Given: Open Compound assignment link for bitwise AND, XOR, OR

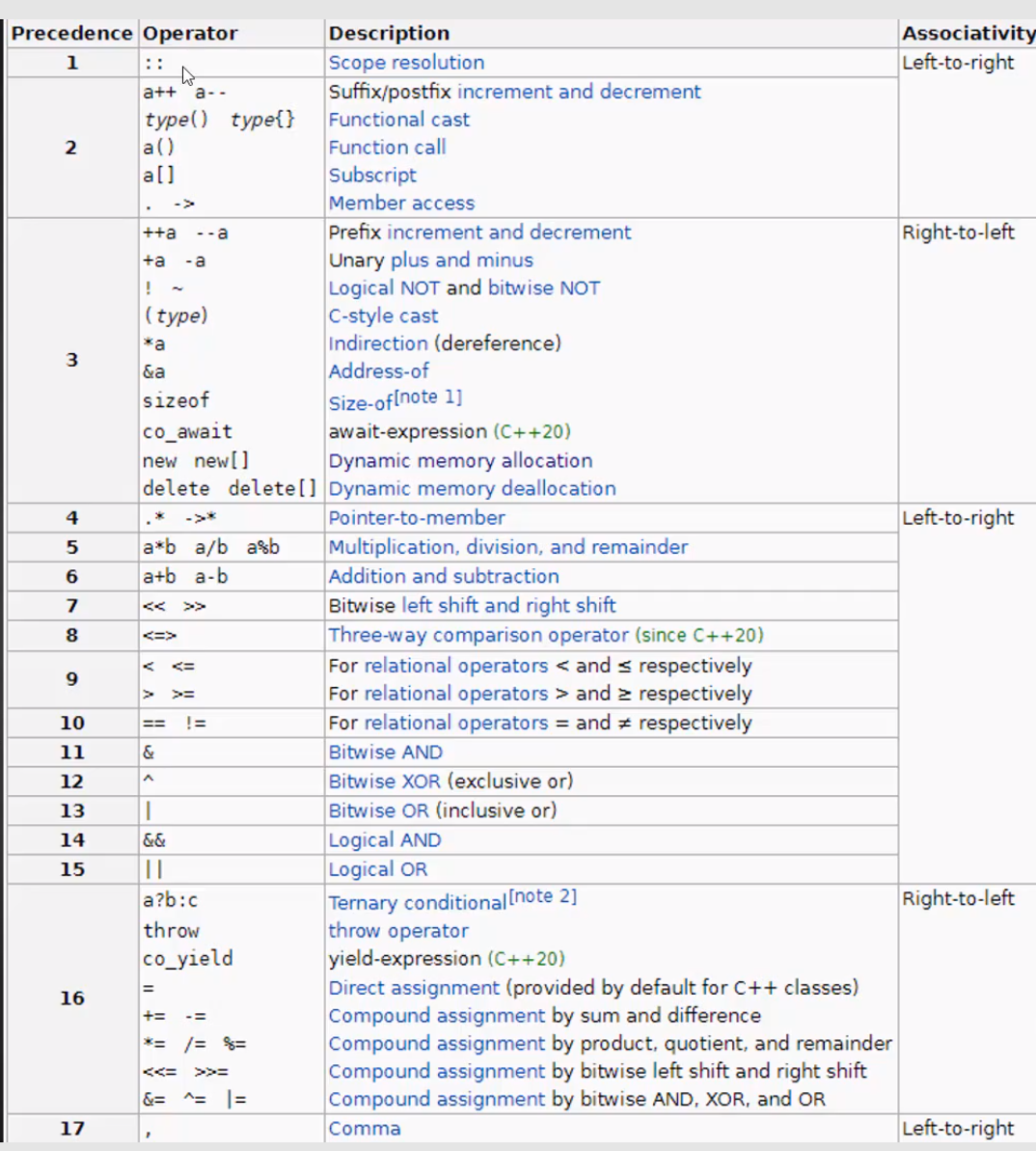Looking at the screenshot, I should click(x=437, y=1101).
